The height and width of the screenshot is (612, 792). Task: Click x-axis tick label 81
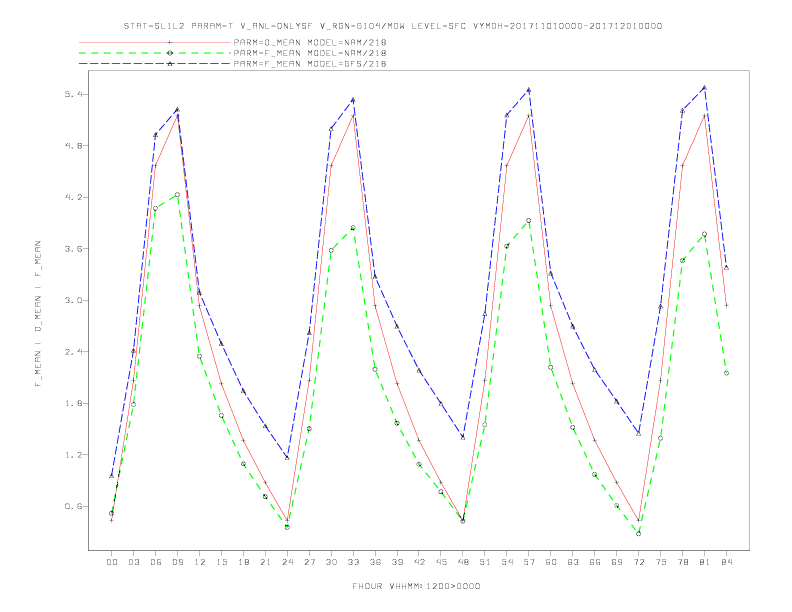705,562
